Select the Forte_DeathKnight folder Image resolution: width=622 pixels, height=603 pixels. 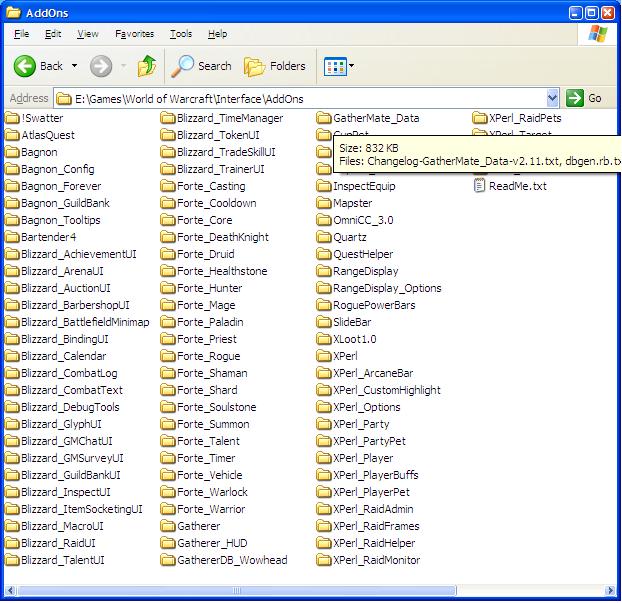(222, 237)
